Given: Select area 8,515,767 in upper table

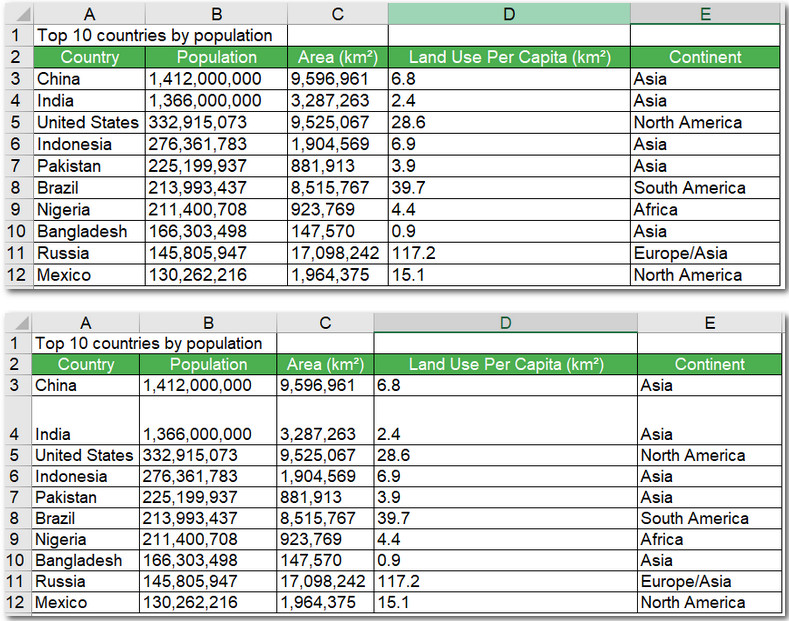Looking at the screenshot, I should pos(338,188).
